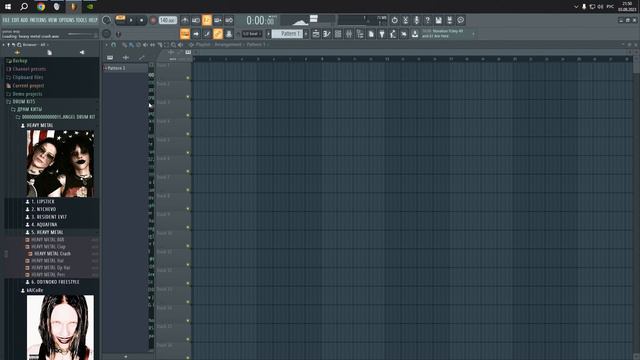Select the slice tool in playlist toolbar
This screenshot has height=360, width=640.
(160, 45)
